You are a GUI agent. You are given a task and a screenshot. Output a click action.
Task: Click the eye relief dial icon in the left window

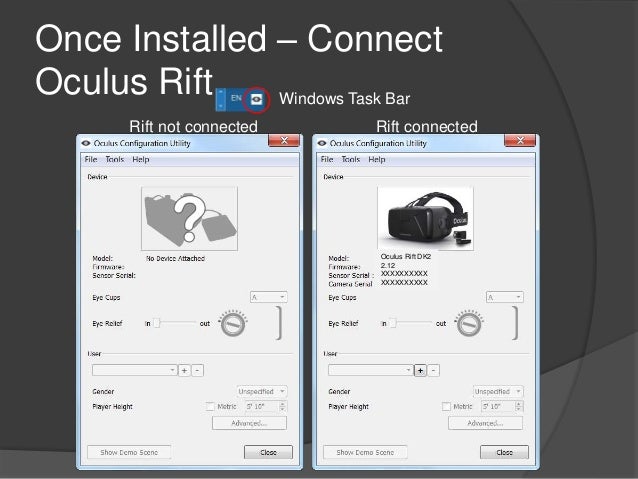(233, 324)
